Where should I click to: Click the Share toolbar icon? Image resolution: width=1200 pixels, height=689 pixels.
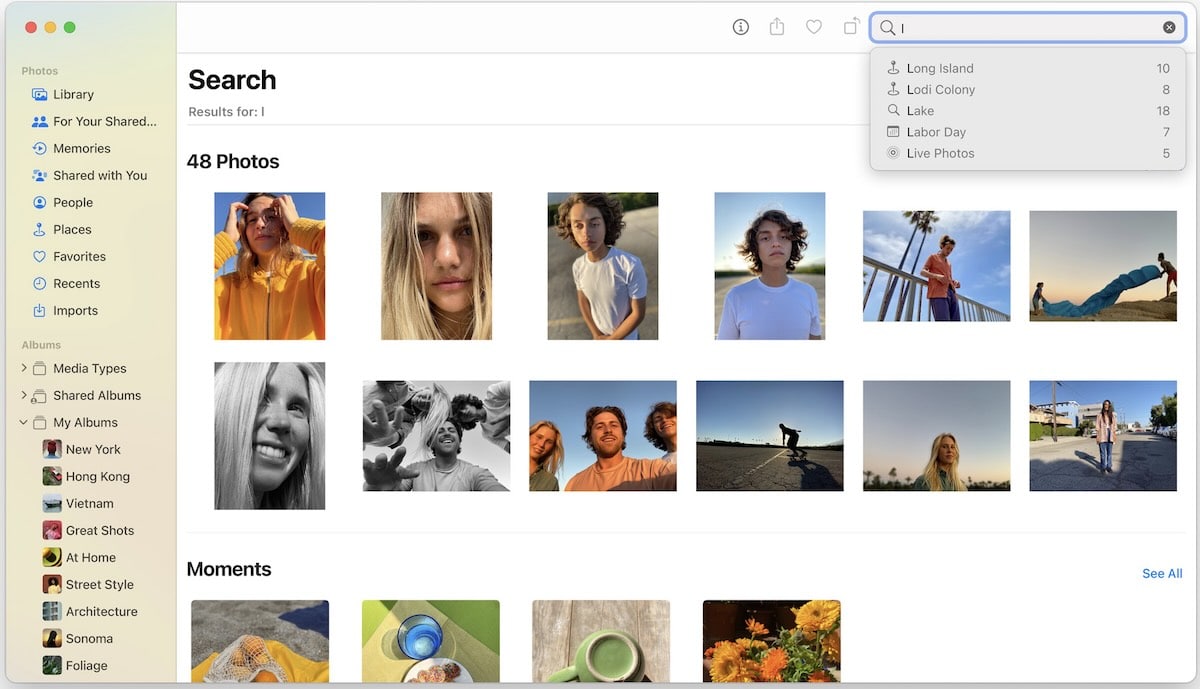coord(777,27)
